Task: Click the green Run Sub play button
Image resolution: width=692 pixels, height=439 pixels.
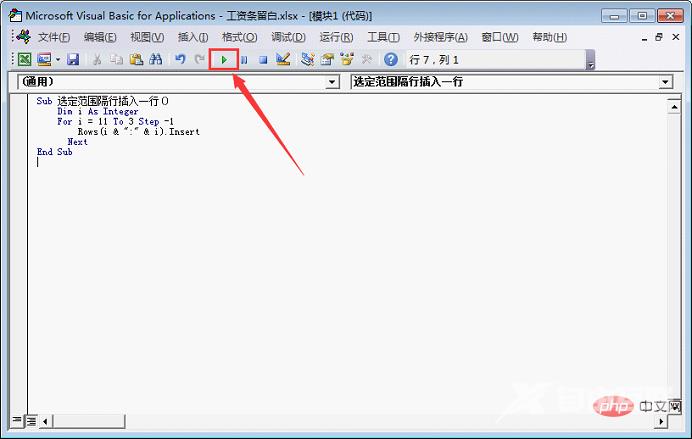Action: coord(224,60)
